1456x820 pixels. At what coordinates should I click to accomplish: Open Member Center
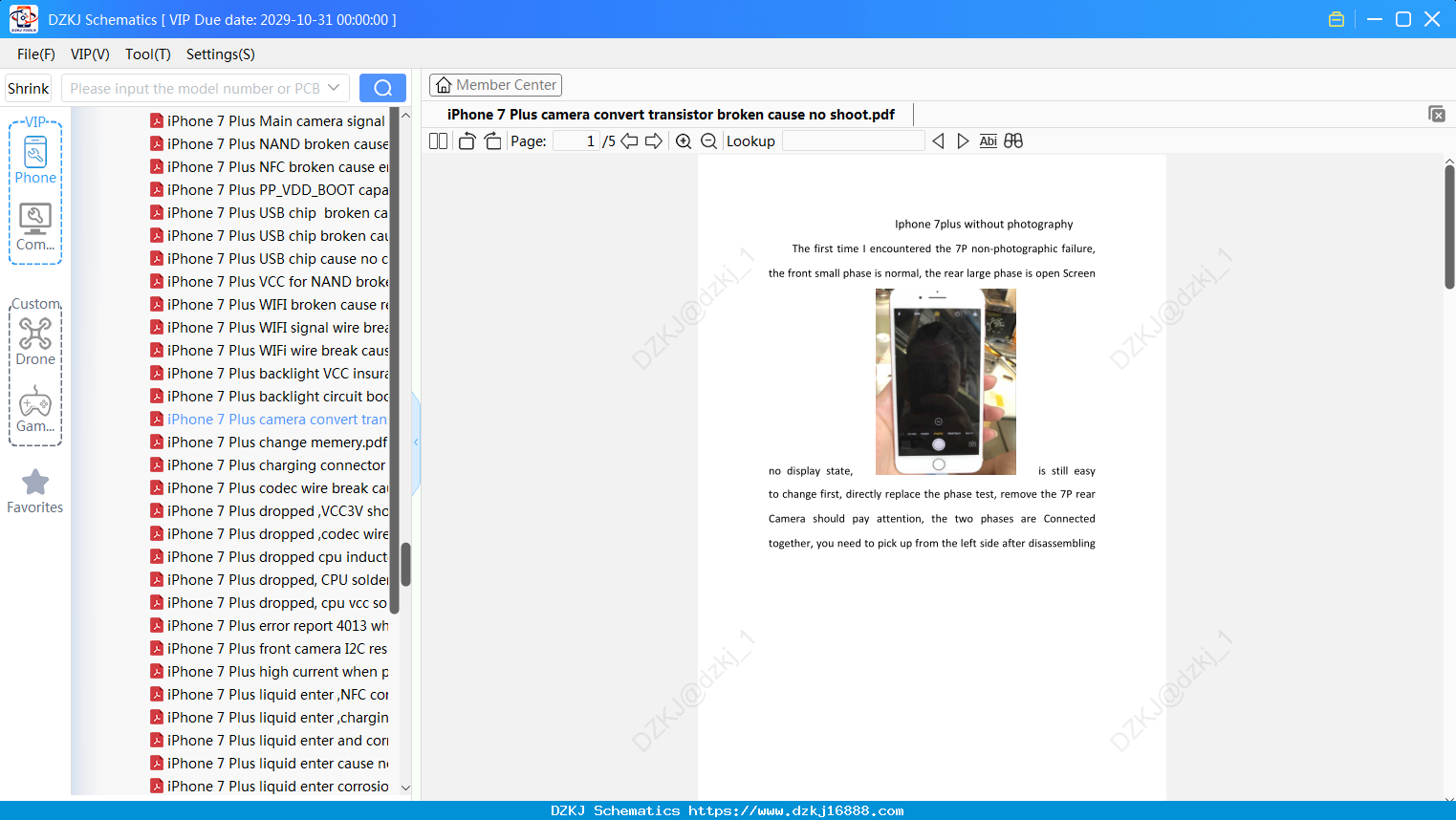495,85
